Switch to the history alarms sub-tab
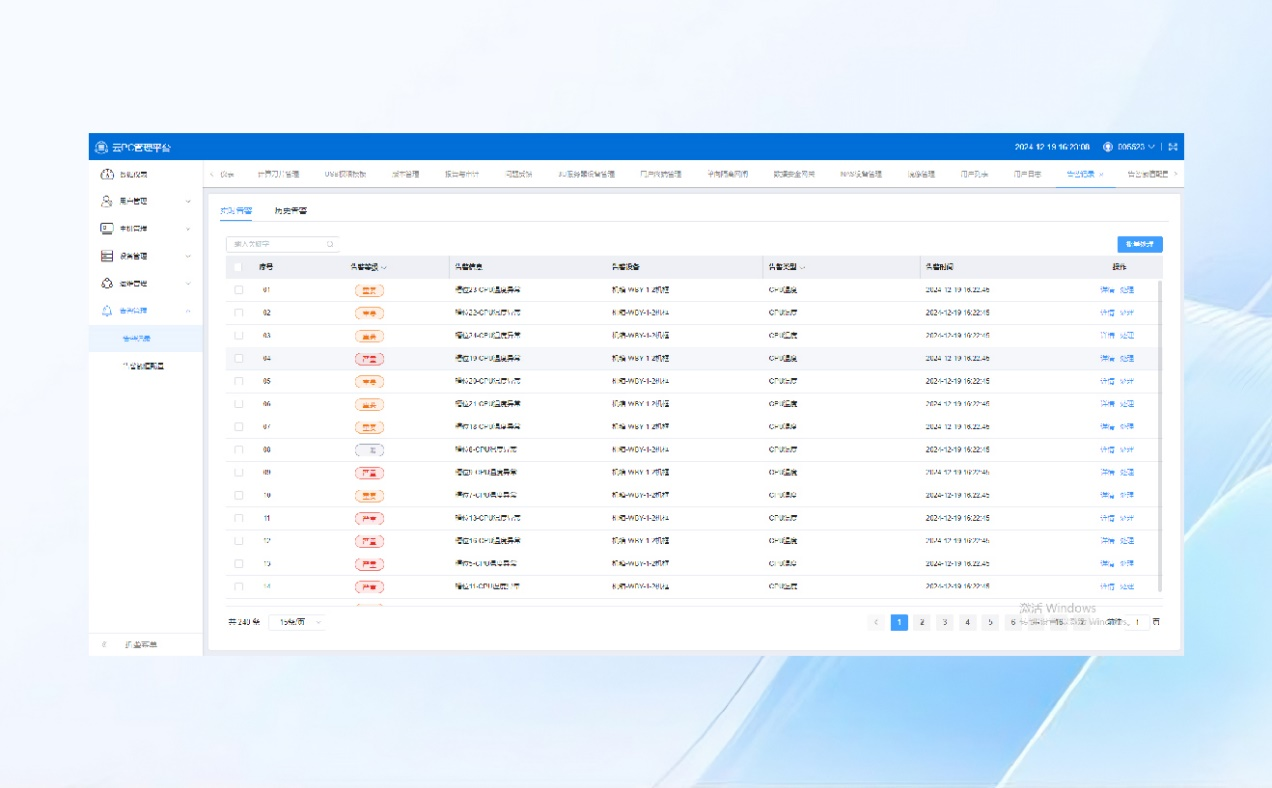This screenshot has height=788, width=1272. pyautogui.click(x=291, y=211)
